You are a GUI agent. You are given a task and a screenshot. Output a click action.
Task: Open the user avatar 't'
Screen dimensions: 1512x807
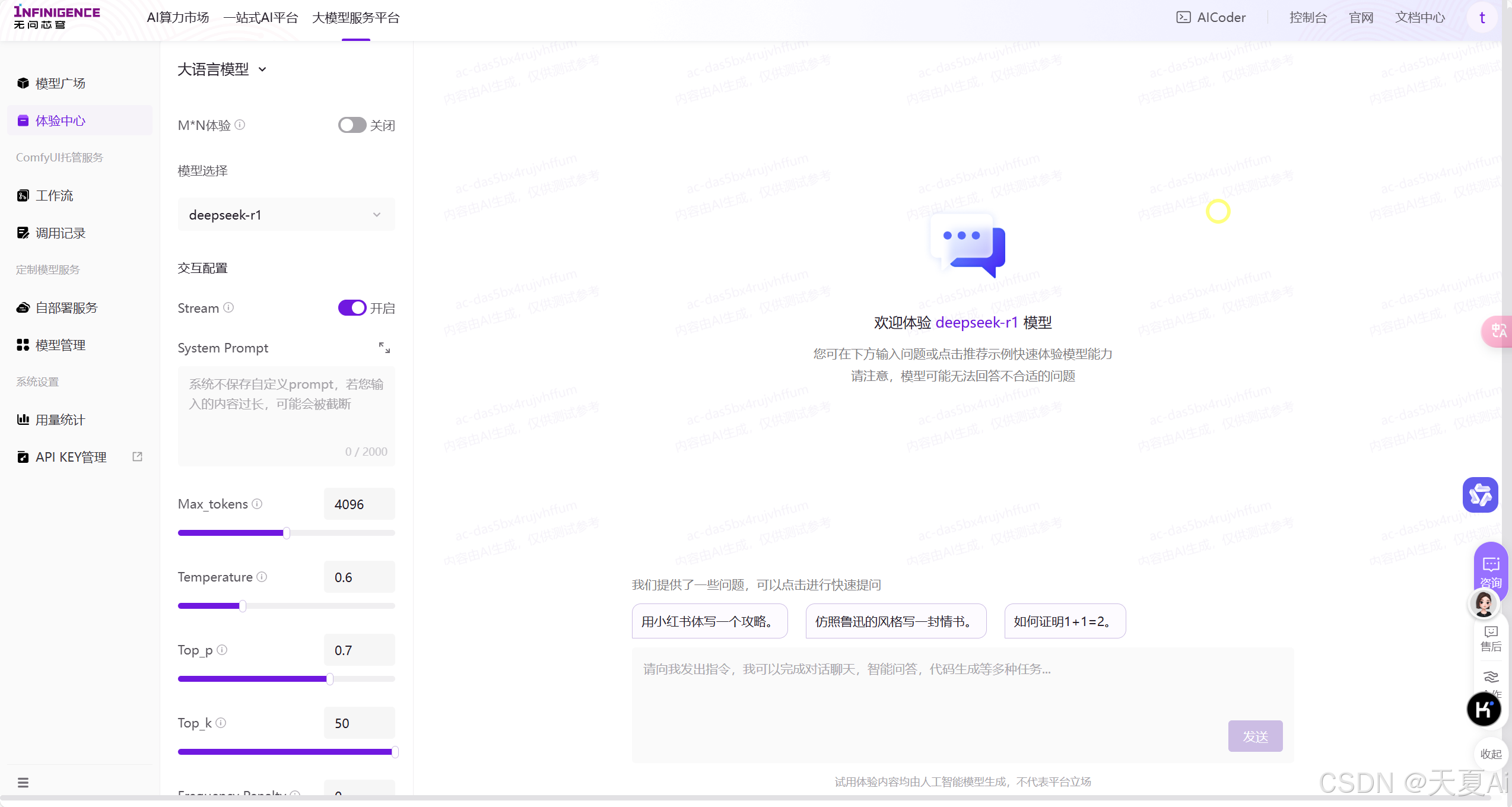point(1482,18)
